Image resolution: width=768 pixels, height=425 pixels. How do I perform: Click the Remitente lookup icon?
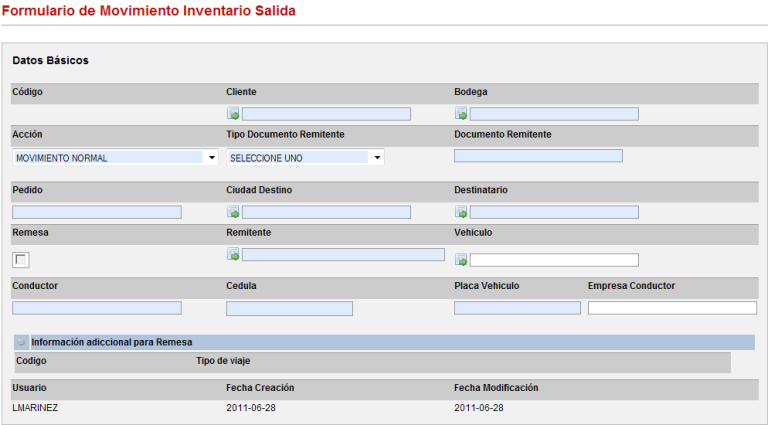tap(233, 255)
